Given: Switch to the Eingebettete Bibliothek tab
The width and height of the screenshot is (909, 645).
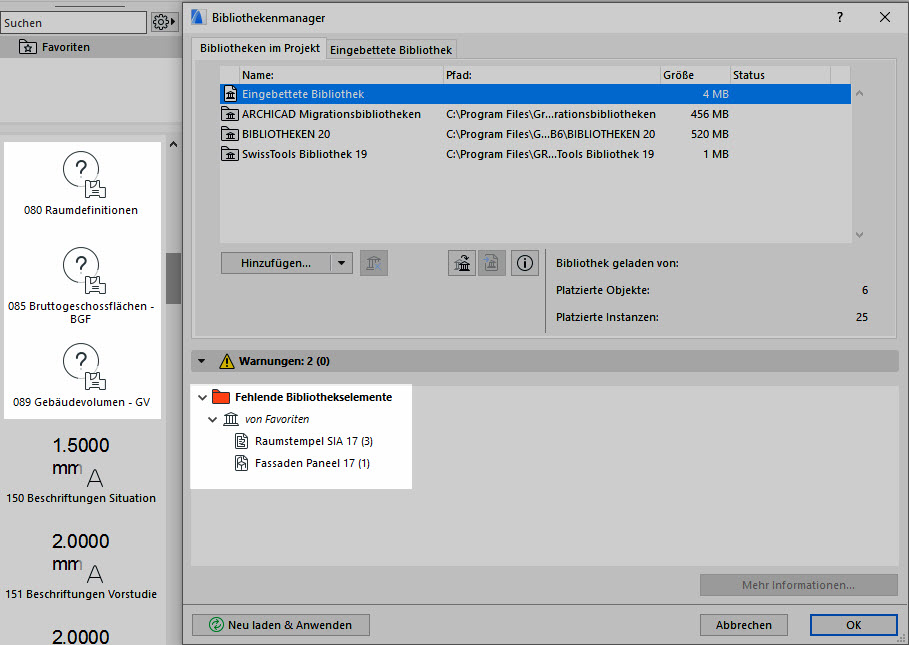Looking at the screenshot, I should click(x=391, y=50).
